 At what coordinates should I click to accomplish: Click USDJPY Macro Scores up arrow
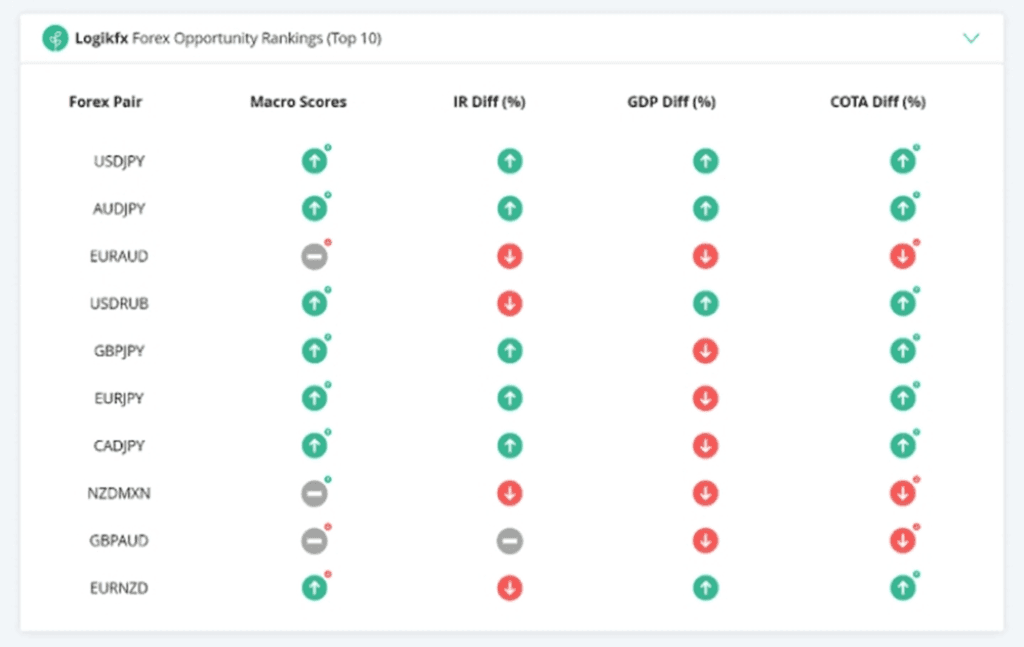tap(314, 161)
